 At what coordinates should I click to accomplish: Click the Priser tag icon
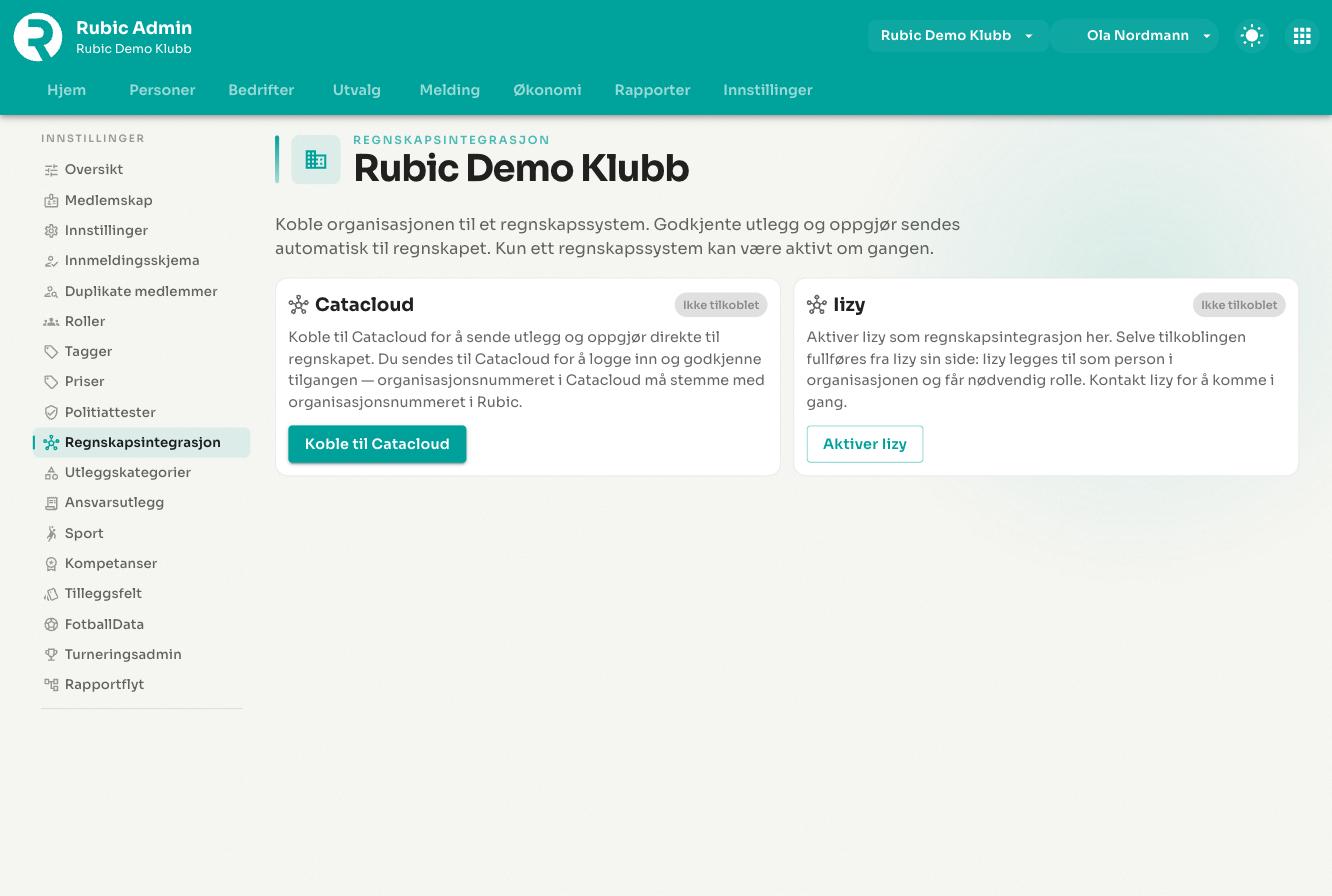tap(51, 382)
